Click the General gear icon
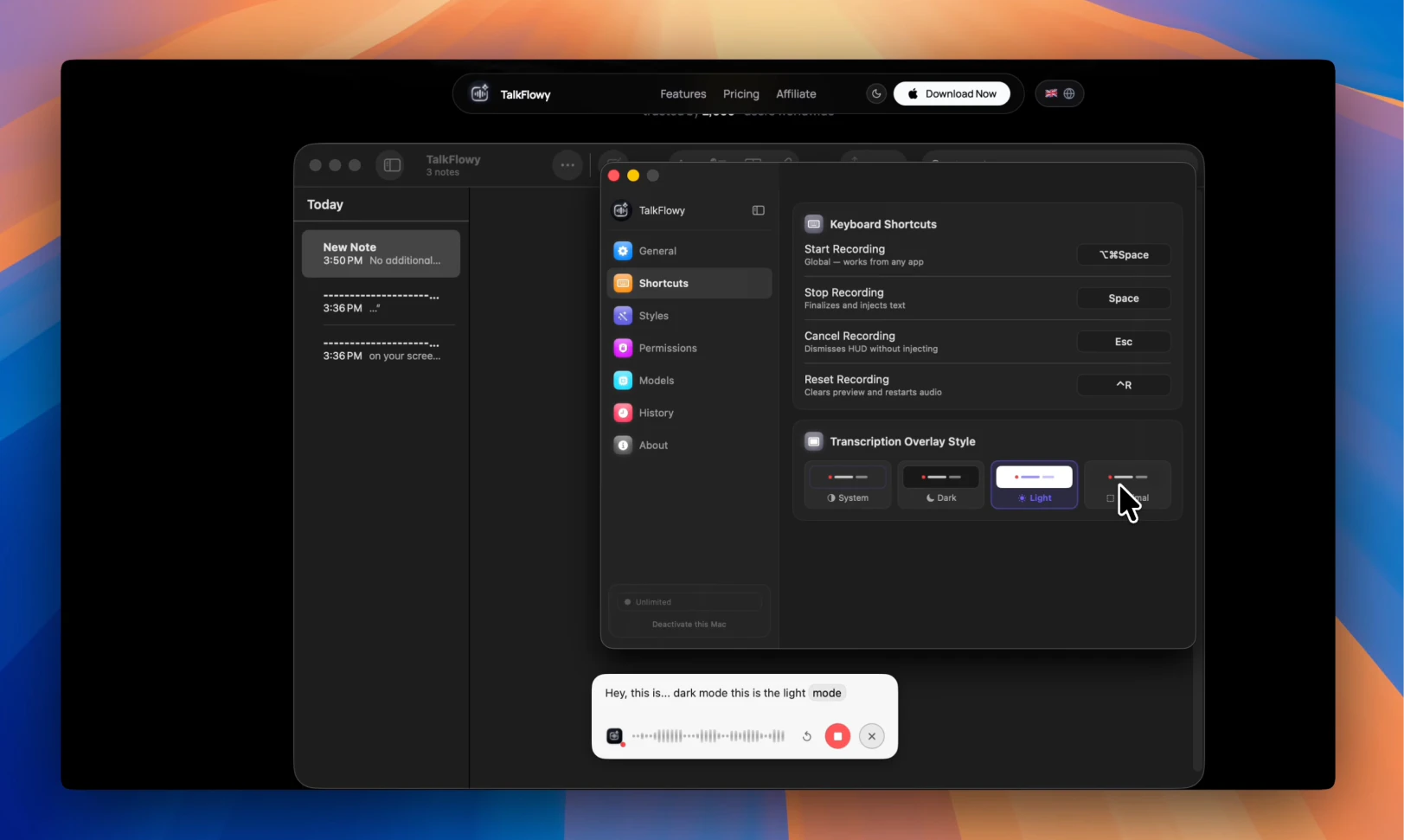Image resolution: width=1404 pixels, height=840 pixels. [x=623, y=251]
